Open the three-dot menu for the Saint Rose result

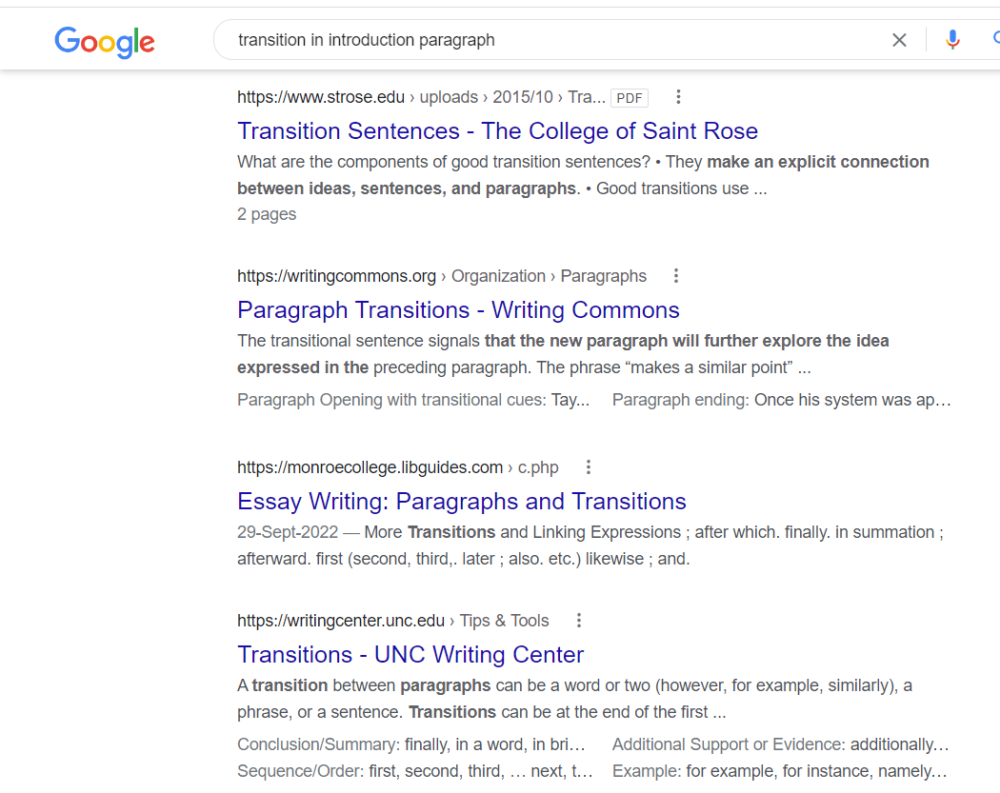(x=679, y=96)
